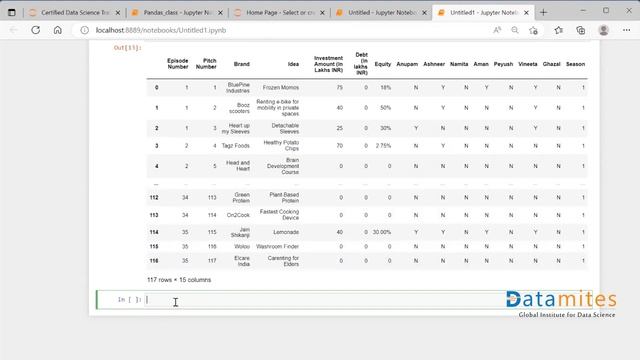Open the read aloud icon
Image resolution: width=640 pixels, height=360 pixels.
point(497,30)
